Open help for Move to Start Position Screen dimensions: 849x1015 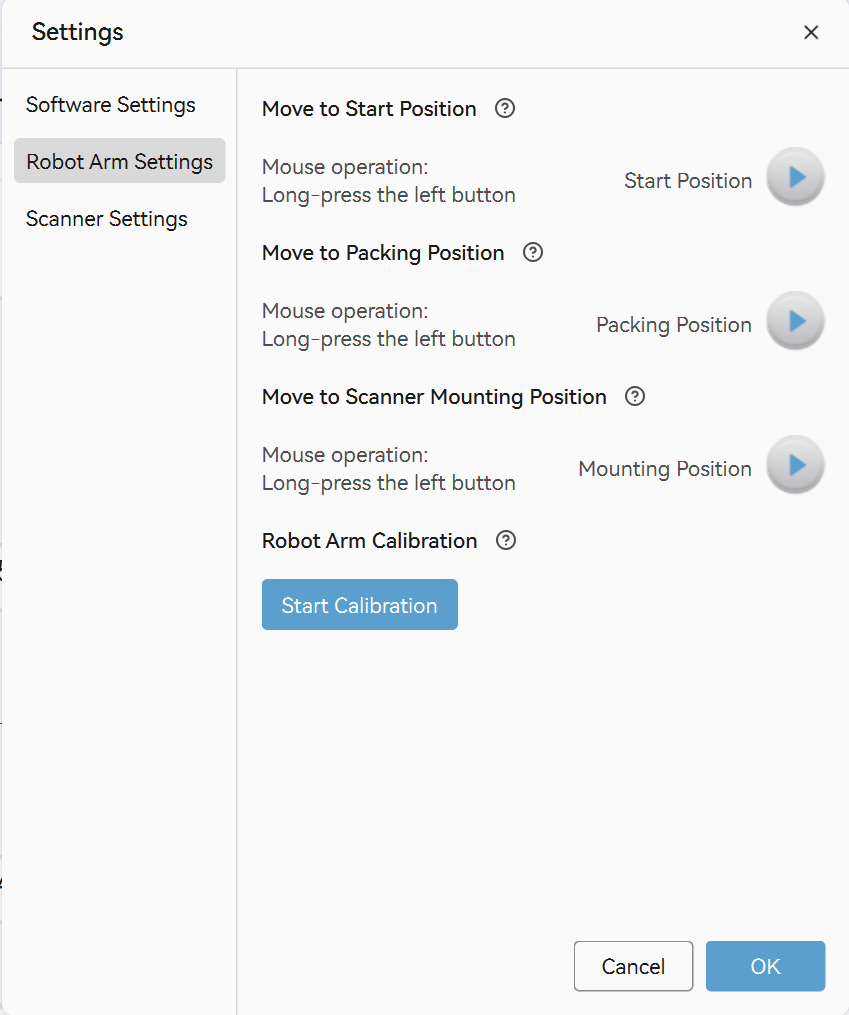click(505, 108)
